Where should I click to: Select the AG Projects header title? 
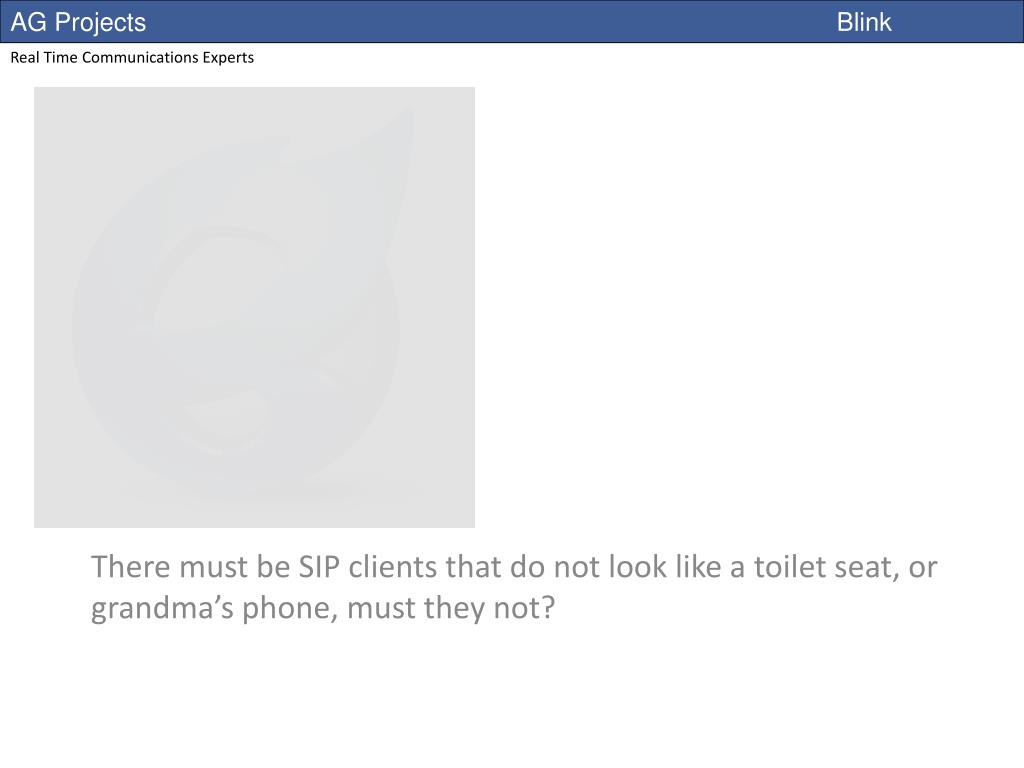point(78,22)
